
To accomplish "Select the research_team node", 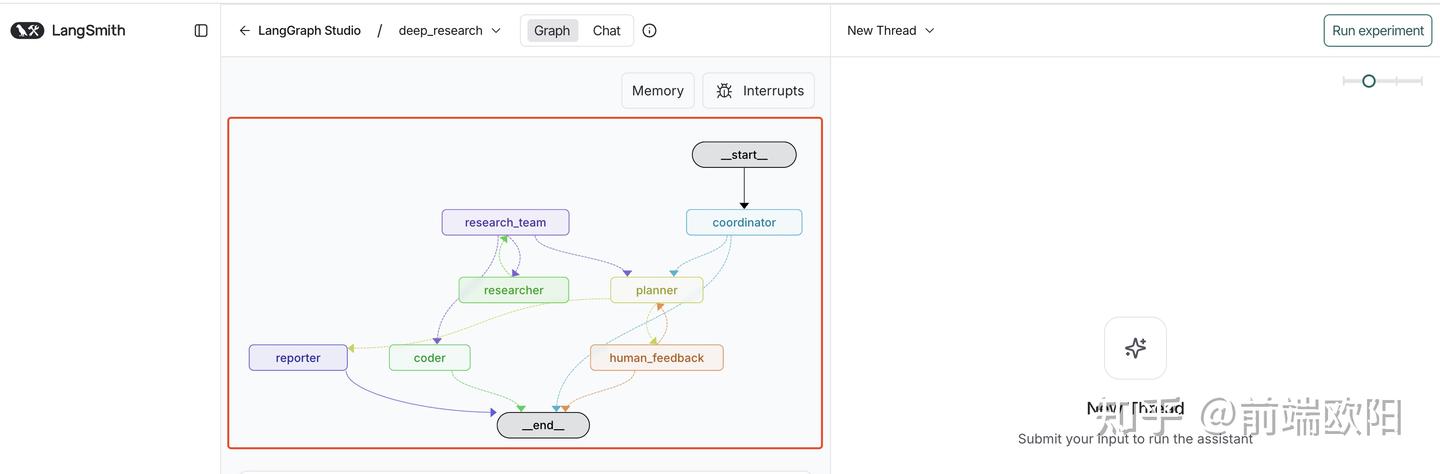I will coord(506,222).
